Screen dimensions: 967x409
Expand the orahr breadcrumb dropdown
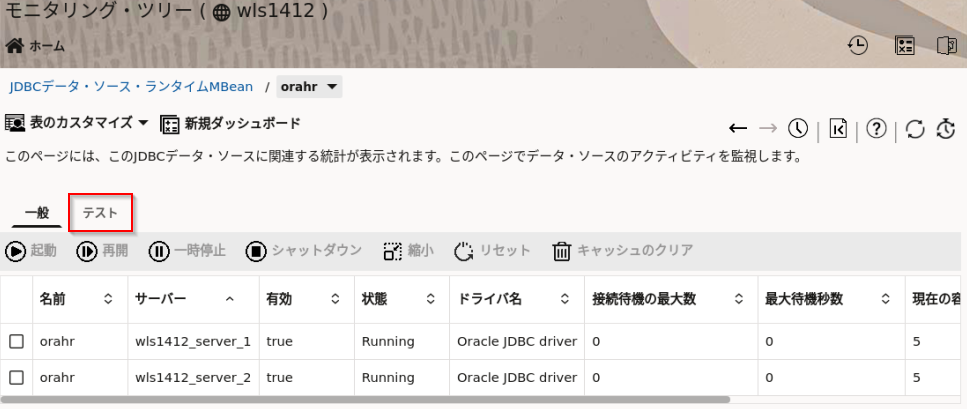coord(333,87)
